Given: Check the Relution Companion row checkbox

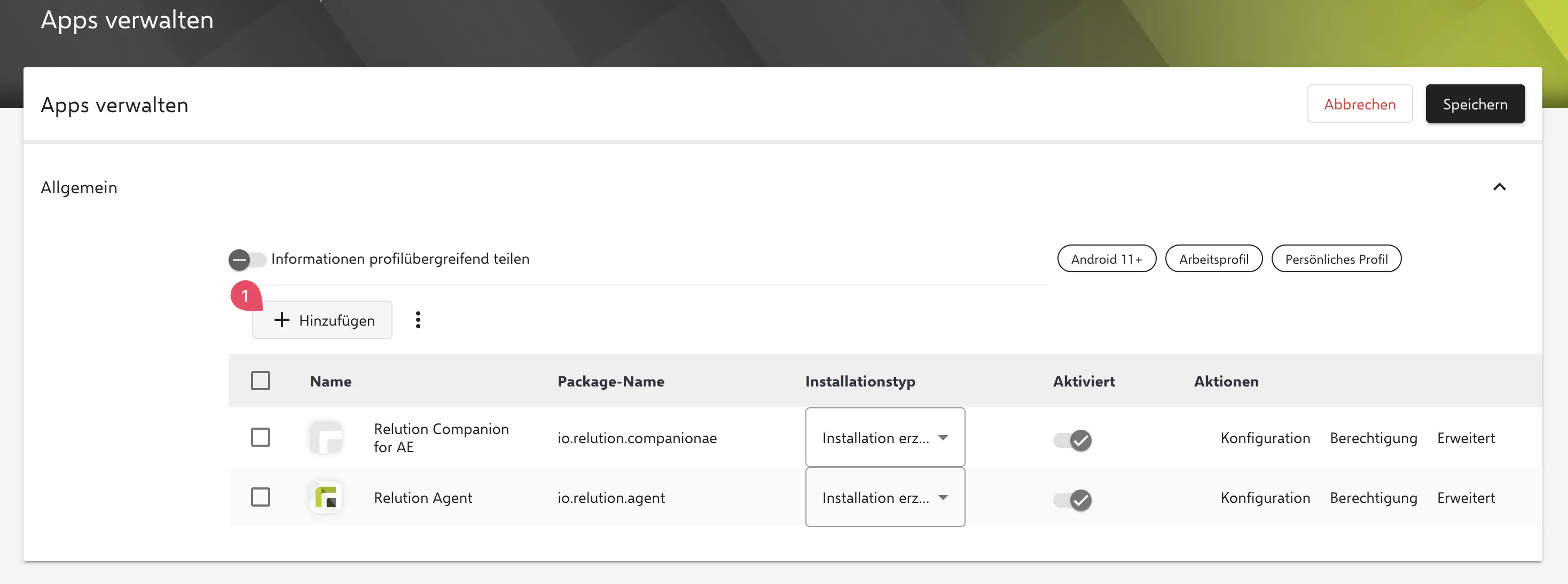Looking at the screenshot, I should (x=261, y=437).
